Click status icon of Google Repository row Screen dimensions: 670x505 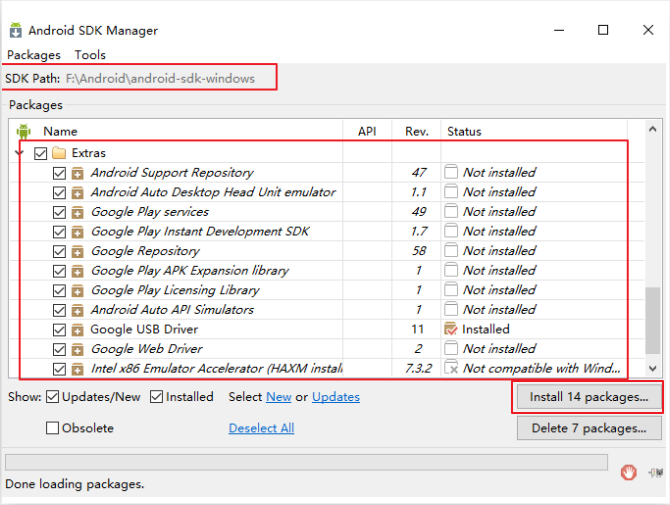coord(451,250)
